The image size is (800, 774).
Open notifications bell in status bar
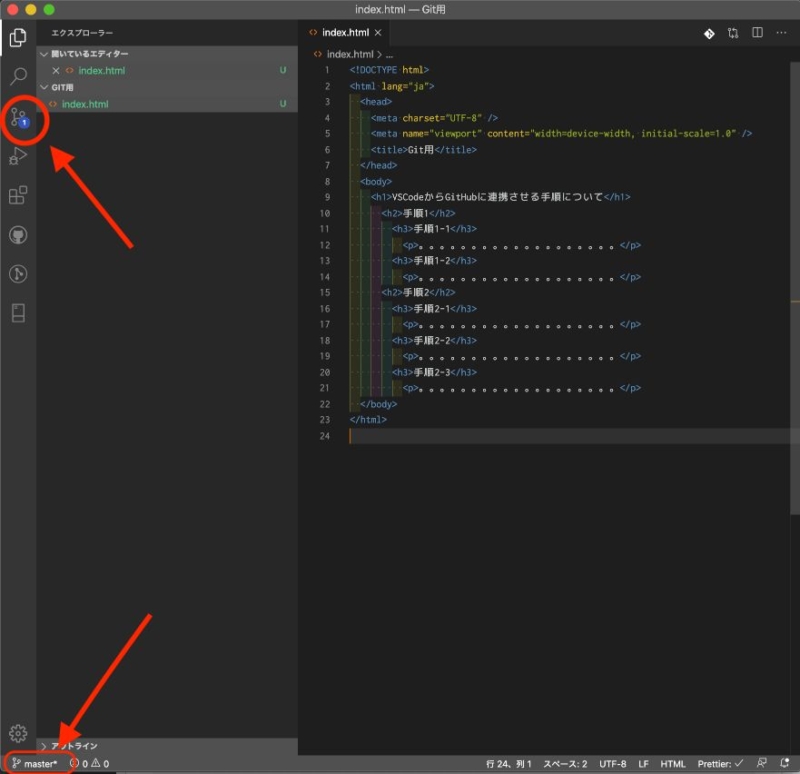(785, 763)
